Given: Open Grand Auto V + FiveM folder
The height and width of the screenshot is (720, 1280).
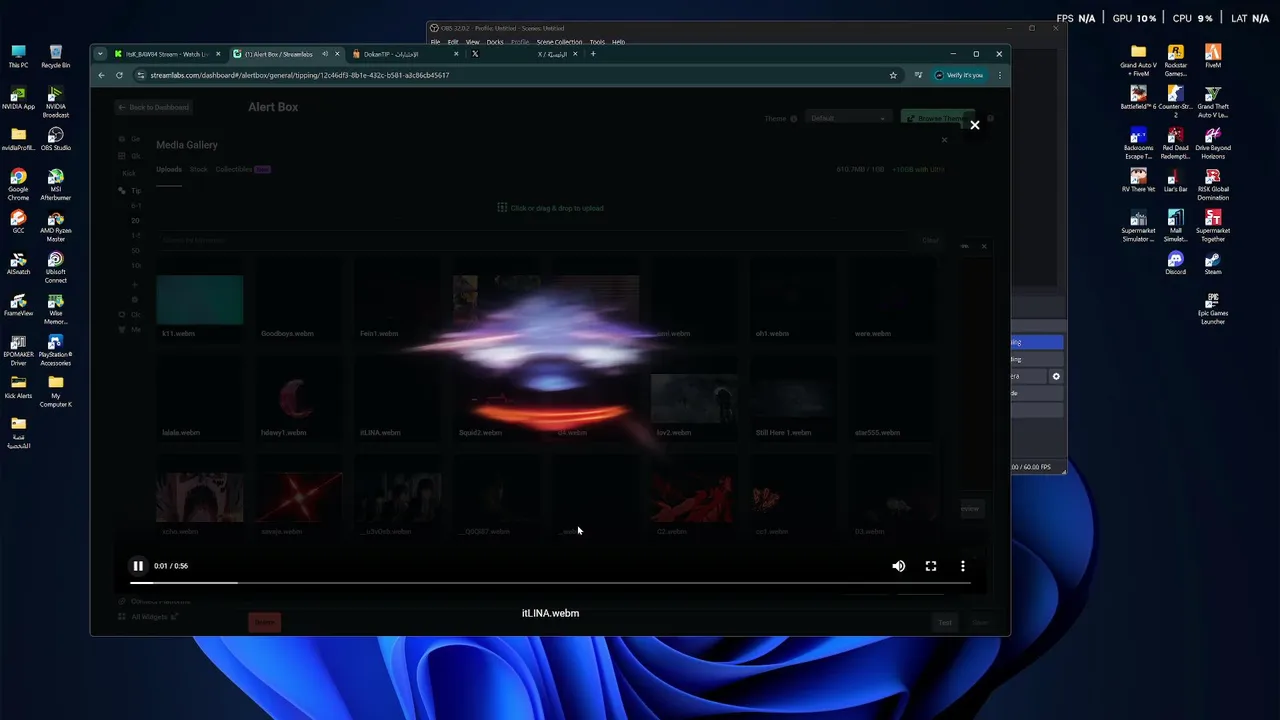Looking at the screenshot, I should coord(1138,60).
